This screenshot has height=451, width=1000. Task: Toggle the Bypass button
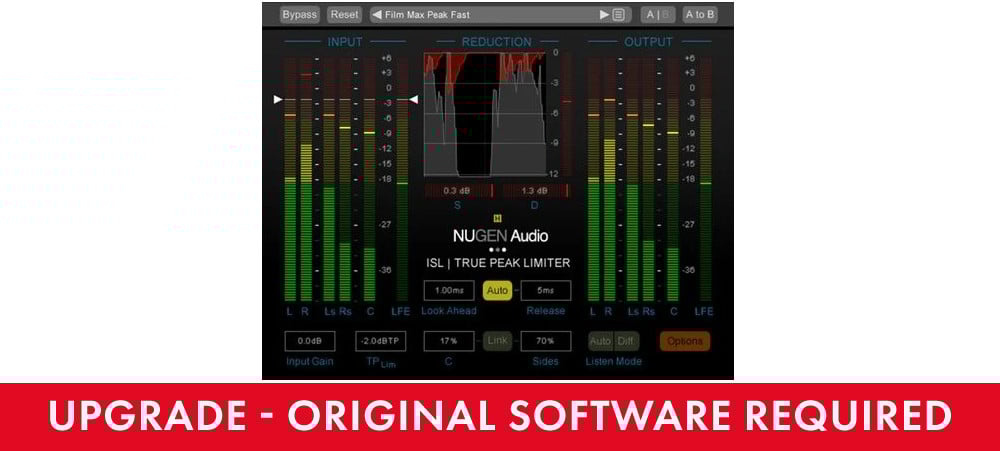(299, 15)
